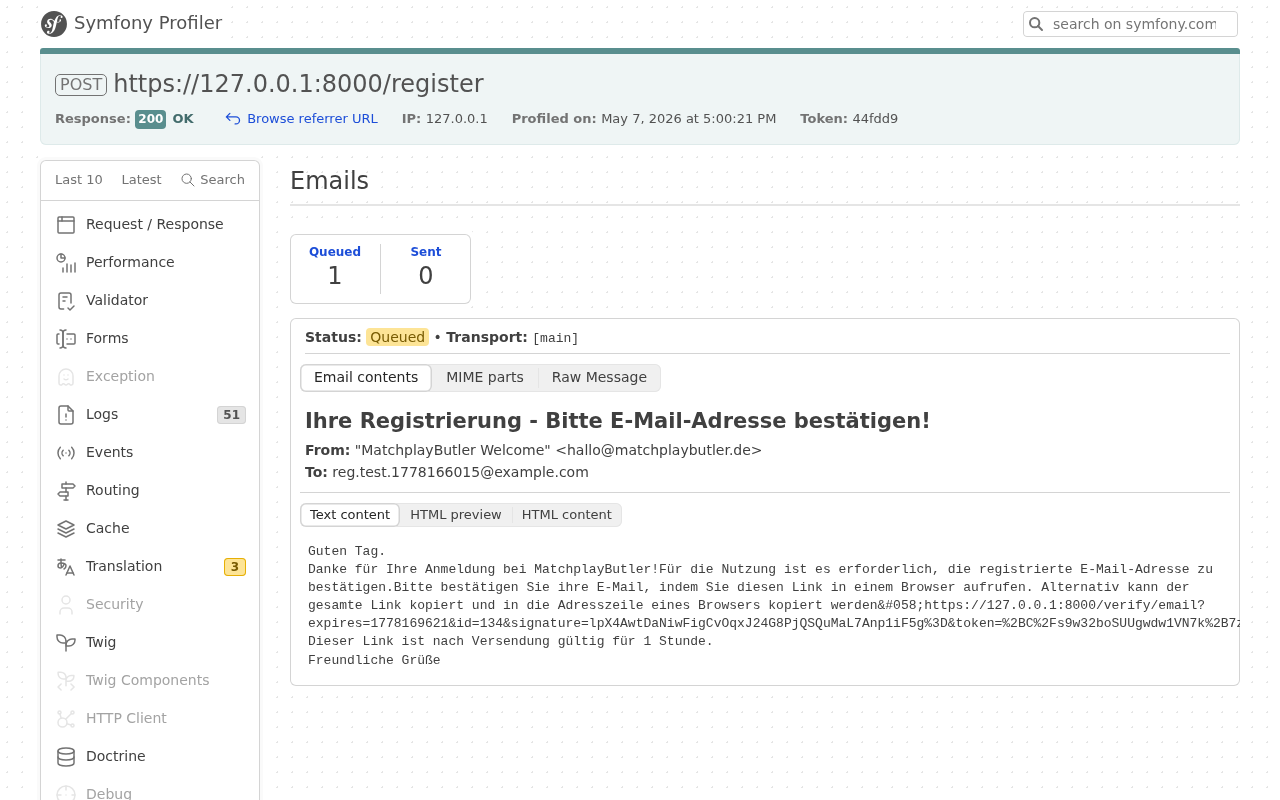Open the Events panel

pyautogui.click(x=150, y=452)
